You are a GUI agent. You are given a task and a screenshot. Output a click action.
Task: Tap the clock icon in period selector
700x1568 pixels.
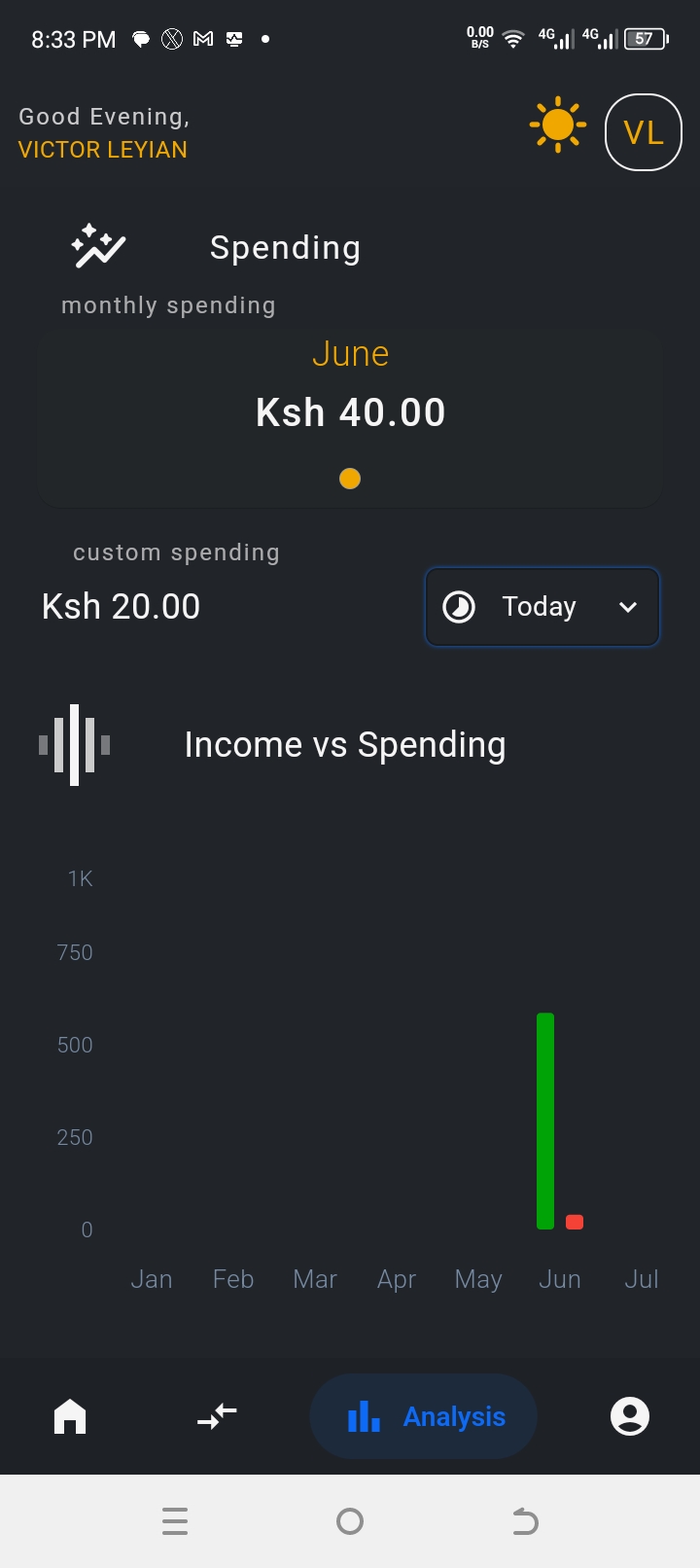pyautogui.click(x=459, y=607)
